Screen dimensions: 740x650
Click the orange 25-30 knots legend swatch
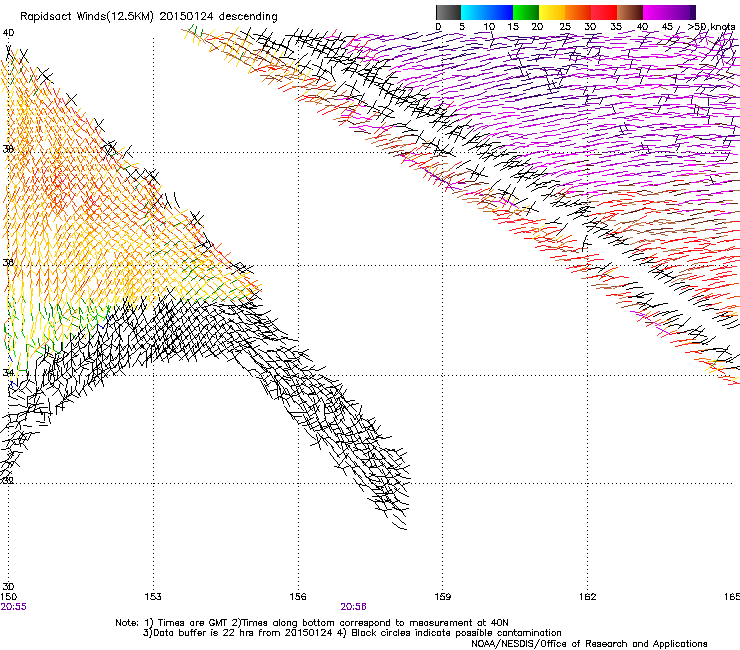(x=578, y=12)
